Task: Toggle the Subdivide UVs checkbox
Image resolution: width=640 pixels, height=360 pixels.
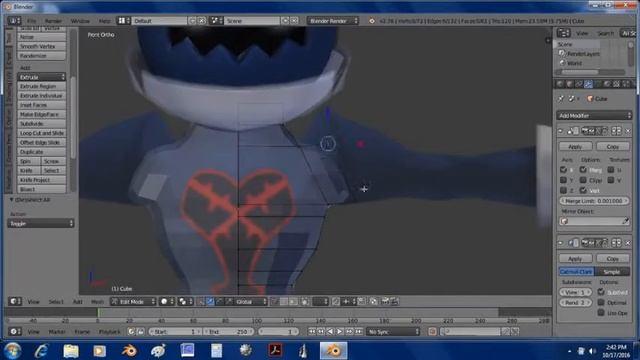Action: (601, 292)
